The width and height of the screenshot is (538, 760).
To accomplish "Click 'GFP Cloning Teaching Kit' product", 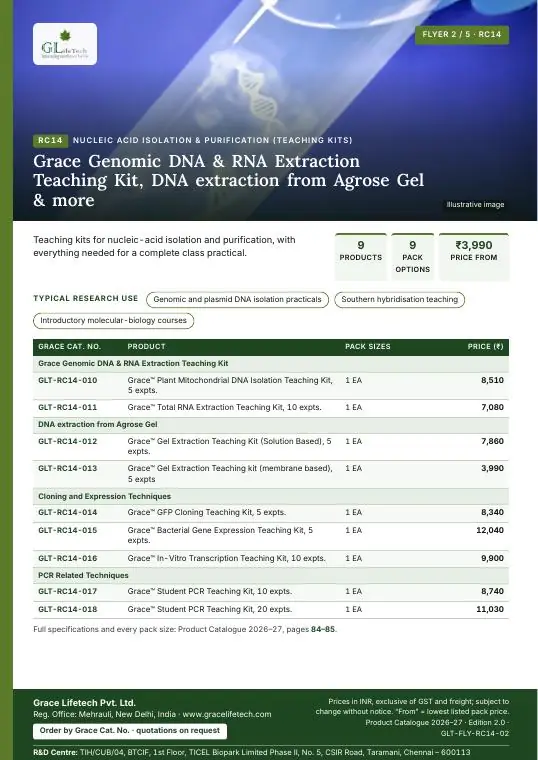I will point(206,513).
